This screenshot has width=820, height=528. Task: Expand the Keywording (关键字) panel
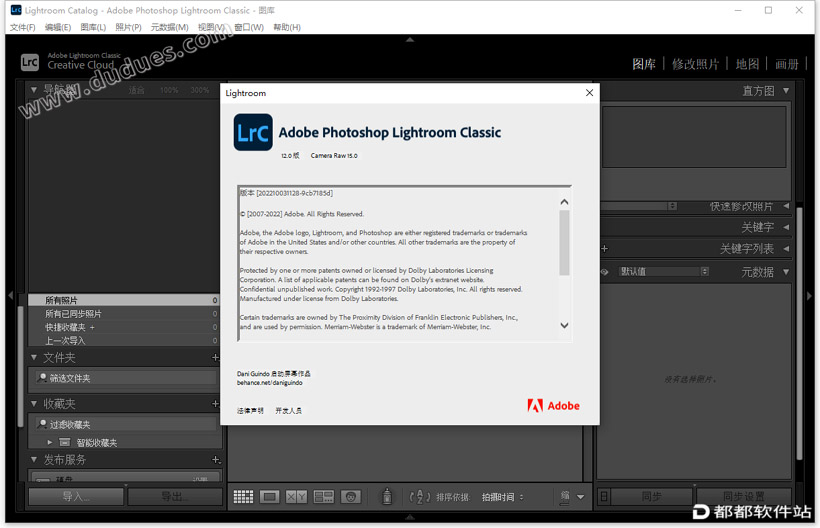pos(786,227)
